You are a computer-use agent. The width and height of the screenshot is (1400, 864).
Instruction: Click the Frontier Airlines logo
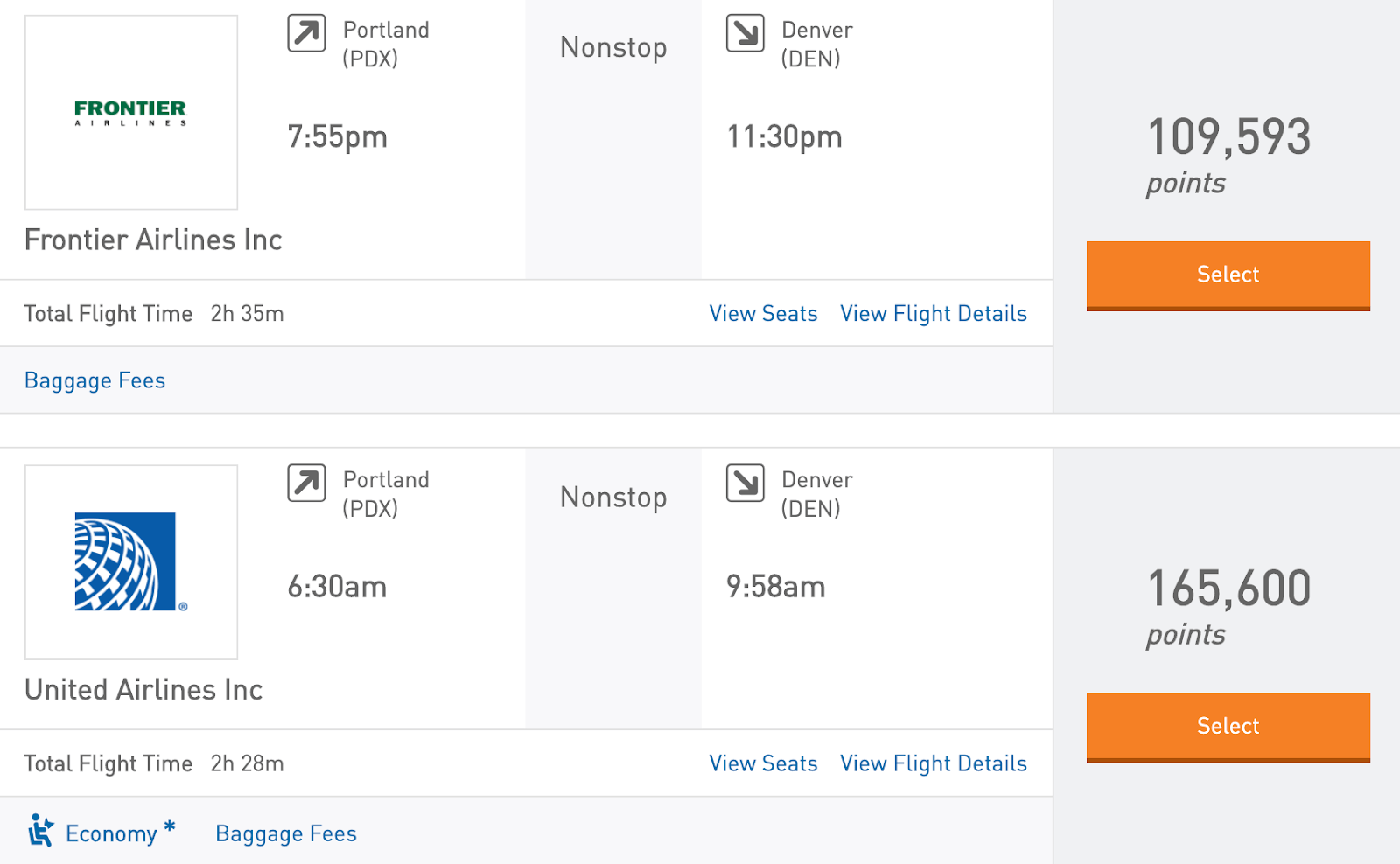tap(130, 112)
